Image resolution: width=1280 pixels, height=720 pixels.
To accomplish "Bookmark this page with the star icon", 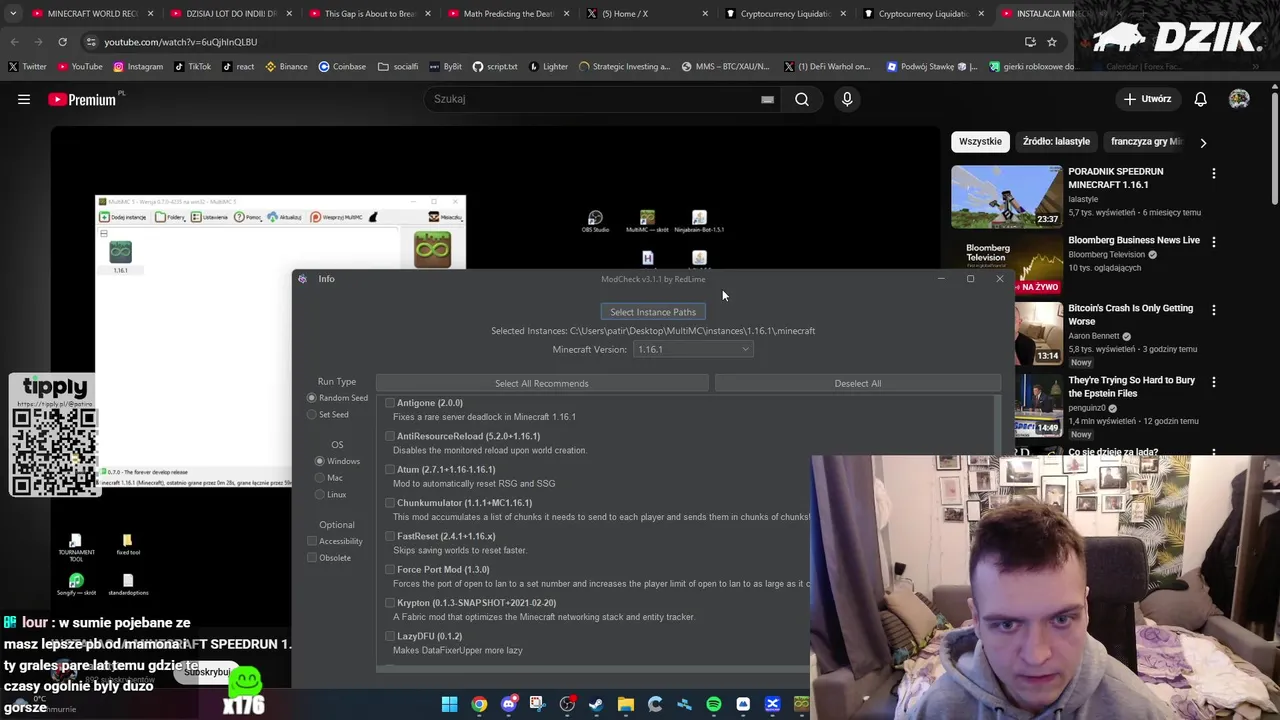I will point(1052,42).
